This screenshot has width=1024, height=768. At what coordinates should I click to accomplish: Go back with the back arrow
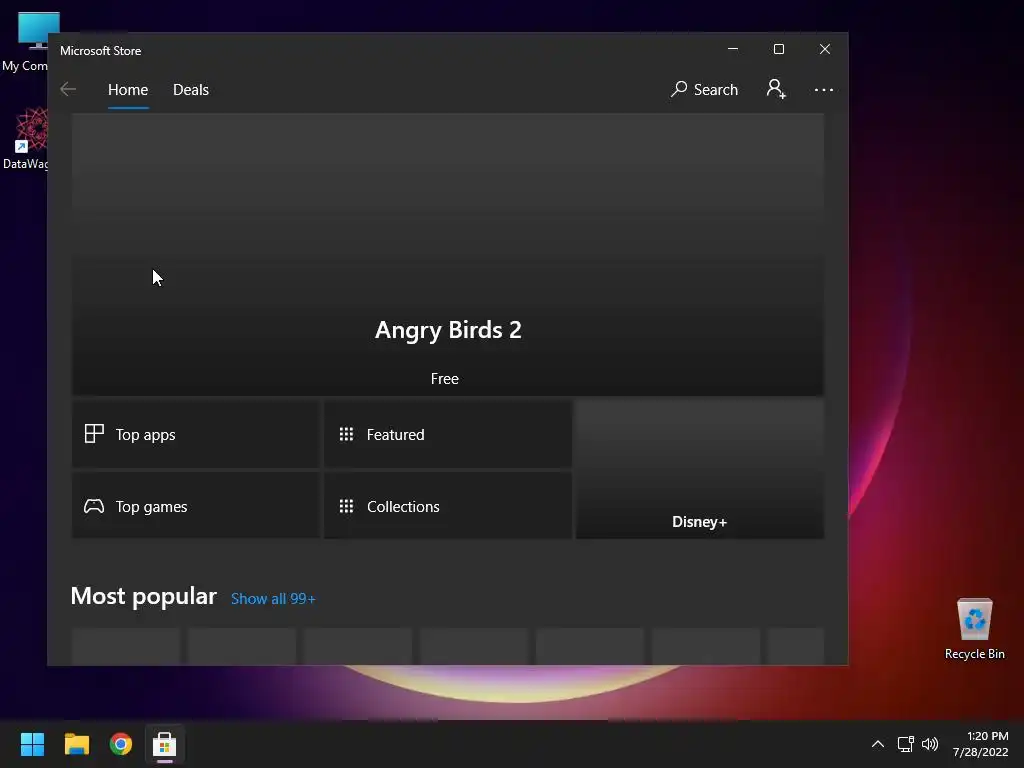(x=68, y=89)
